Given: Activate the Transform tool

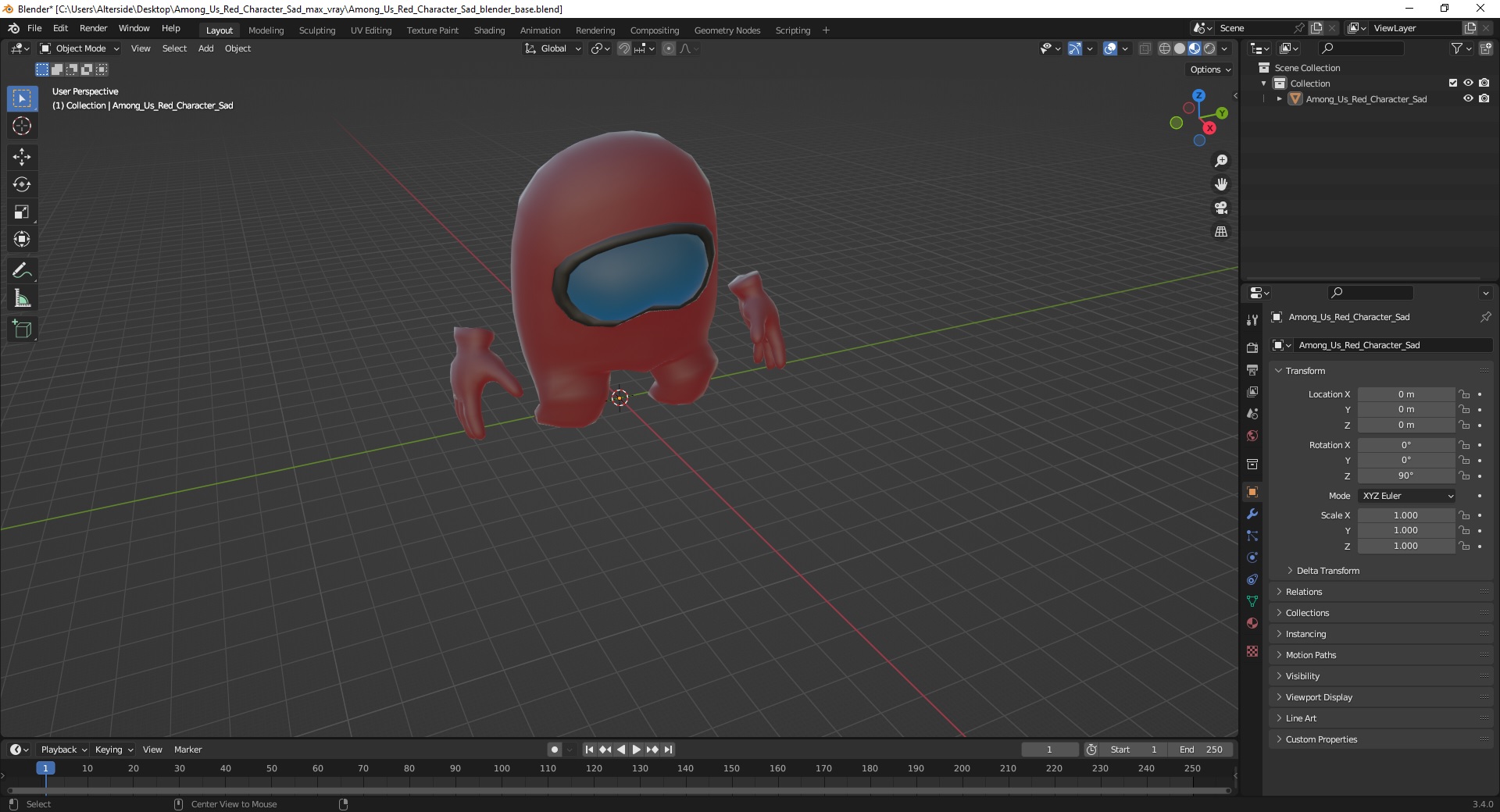Looking at the screenshot, I should (22, 239).
